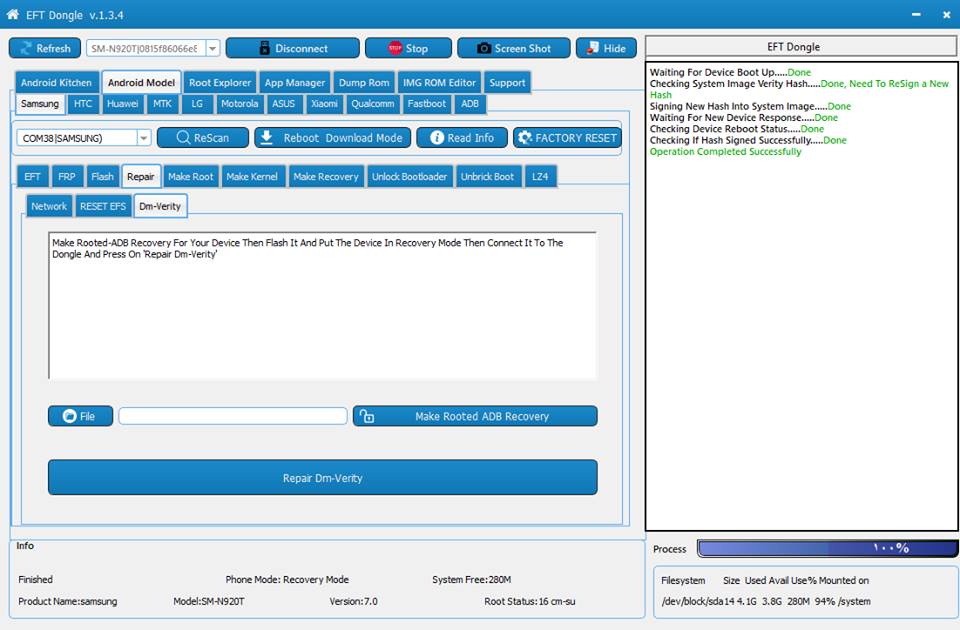This screenshot has width=960, height=630.
Task: Switch to the HTC brand tab
Action: pos(83,104)
